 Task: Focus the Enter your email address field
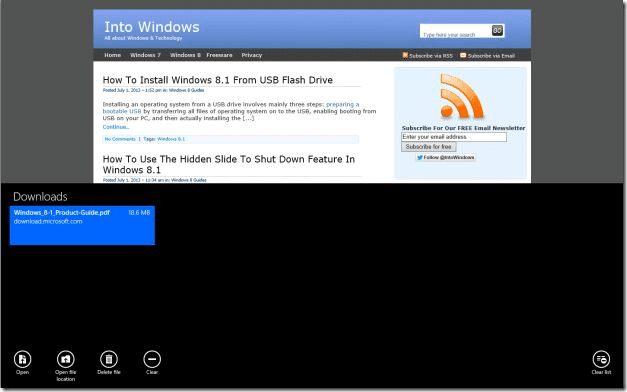click(454, 137)
